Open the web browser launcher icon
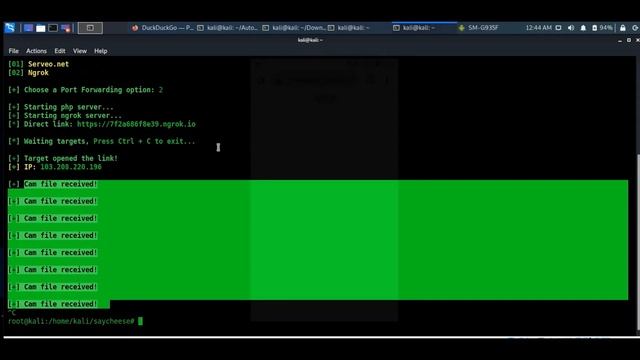Viewport: 640px width, 360px height. 65,28
